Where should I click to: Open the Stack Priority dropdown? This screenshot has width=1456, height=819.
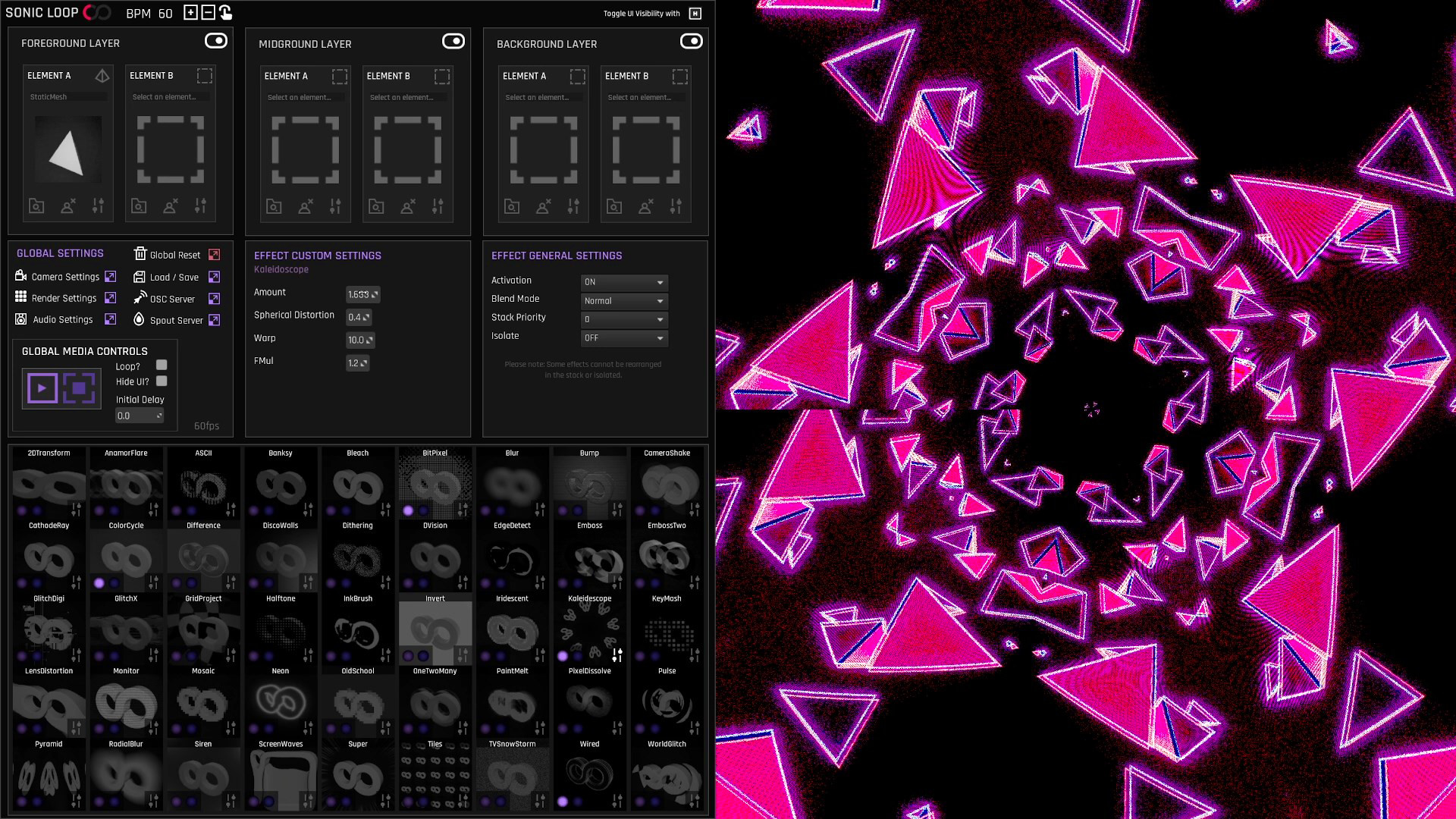click(623, 319)
